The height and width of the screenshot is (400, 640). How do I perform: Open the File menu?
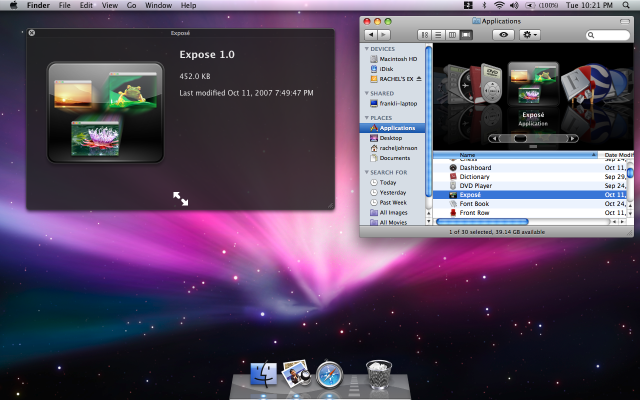[64, 5]
